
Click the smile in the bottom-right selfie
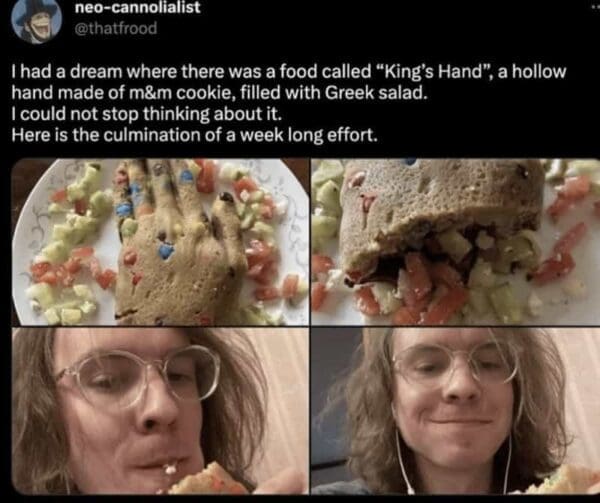460,421
